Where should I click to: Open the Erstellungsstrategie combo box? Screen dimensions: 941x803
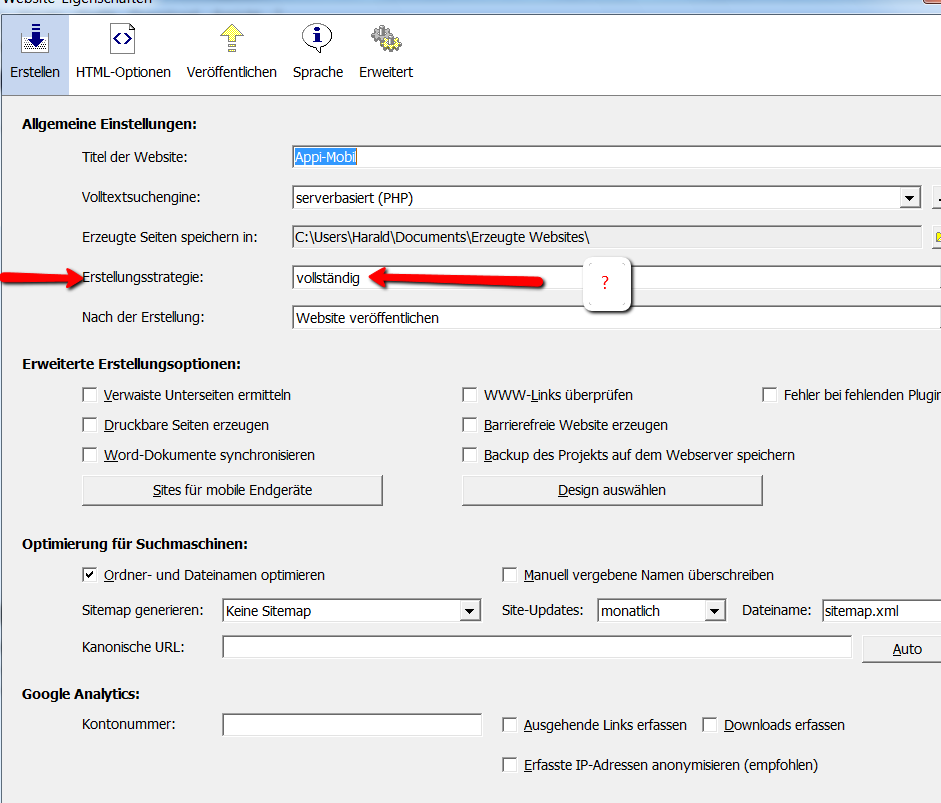[x=610, y=278]
